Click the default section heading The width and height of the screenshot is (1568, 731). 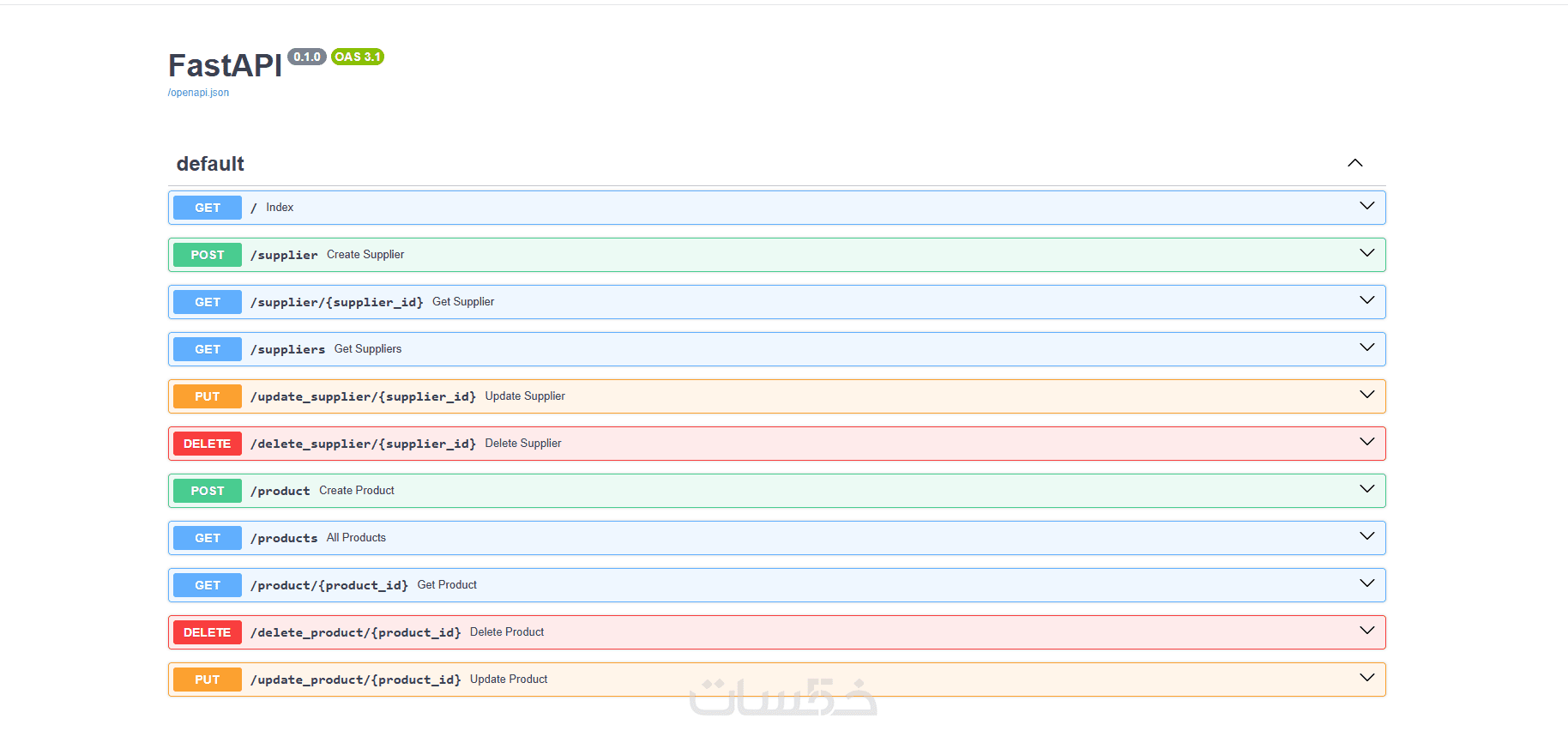click(x=210, y=164)
